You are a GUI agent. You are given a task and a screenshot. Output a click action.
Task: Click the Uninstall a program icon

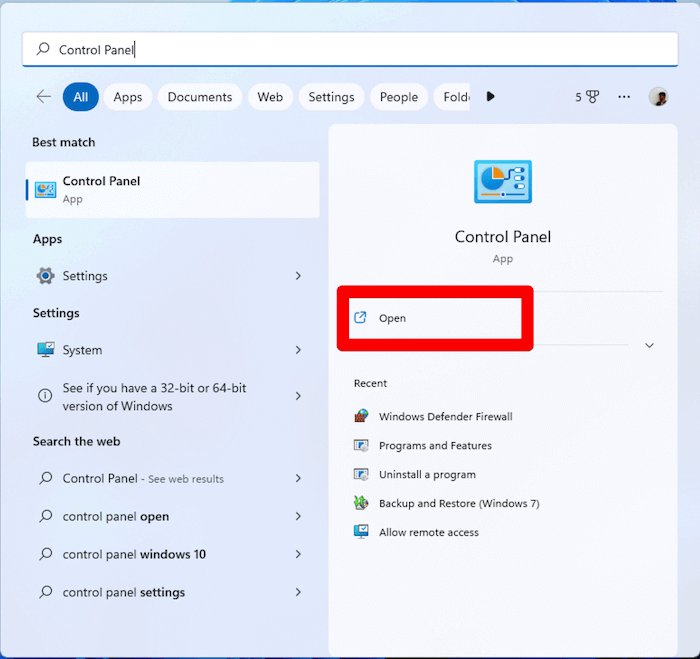coord(361,474)
